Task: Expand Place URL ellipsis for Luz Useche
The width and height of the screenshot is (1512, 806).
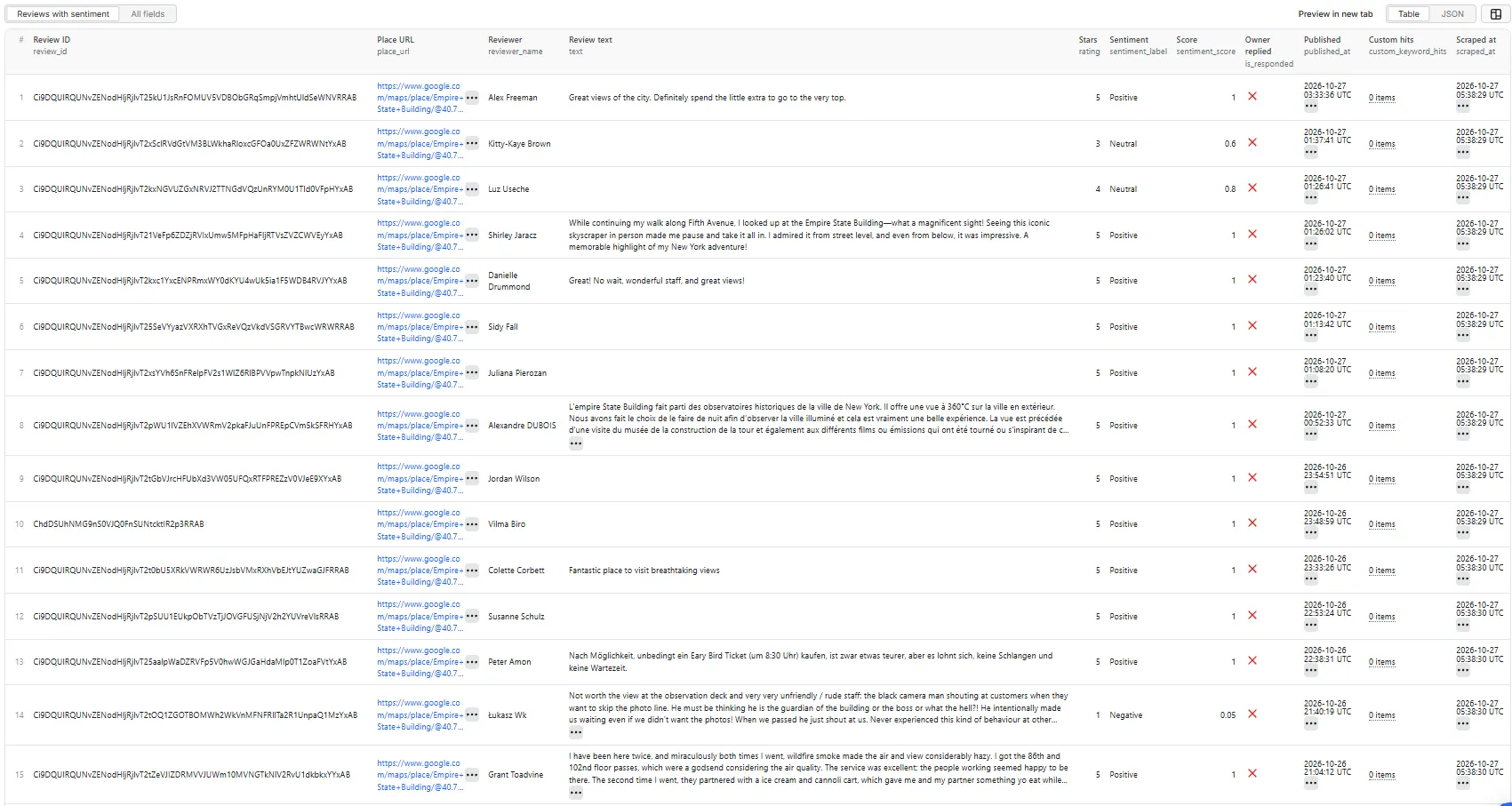Action: coord(472,189)
